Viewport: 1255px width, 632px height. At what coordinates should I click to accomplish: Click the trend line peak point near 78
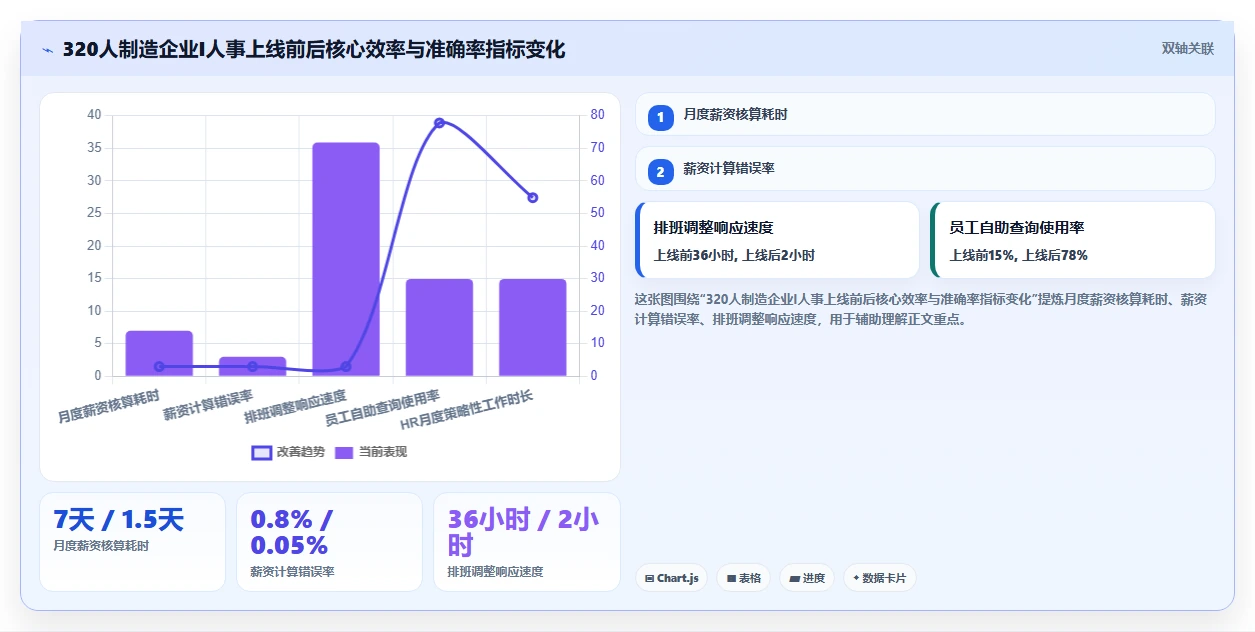[x=439, y=123]
